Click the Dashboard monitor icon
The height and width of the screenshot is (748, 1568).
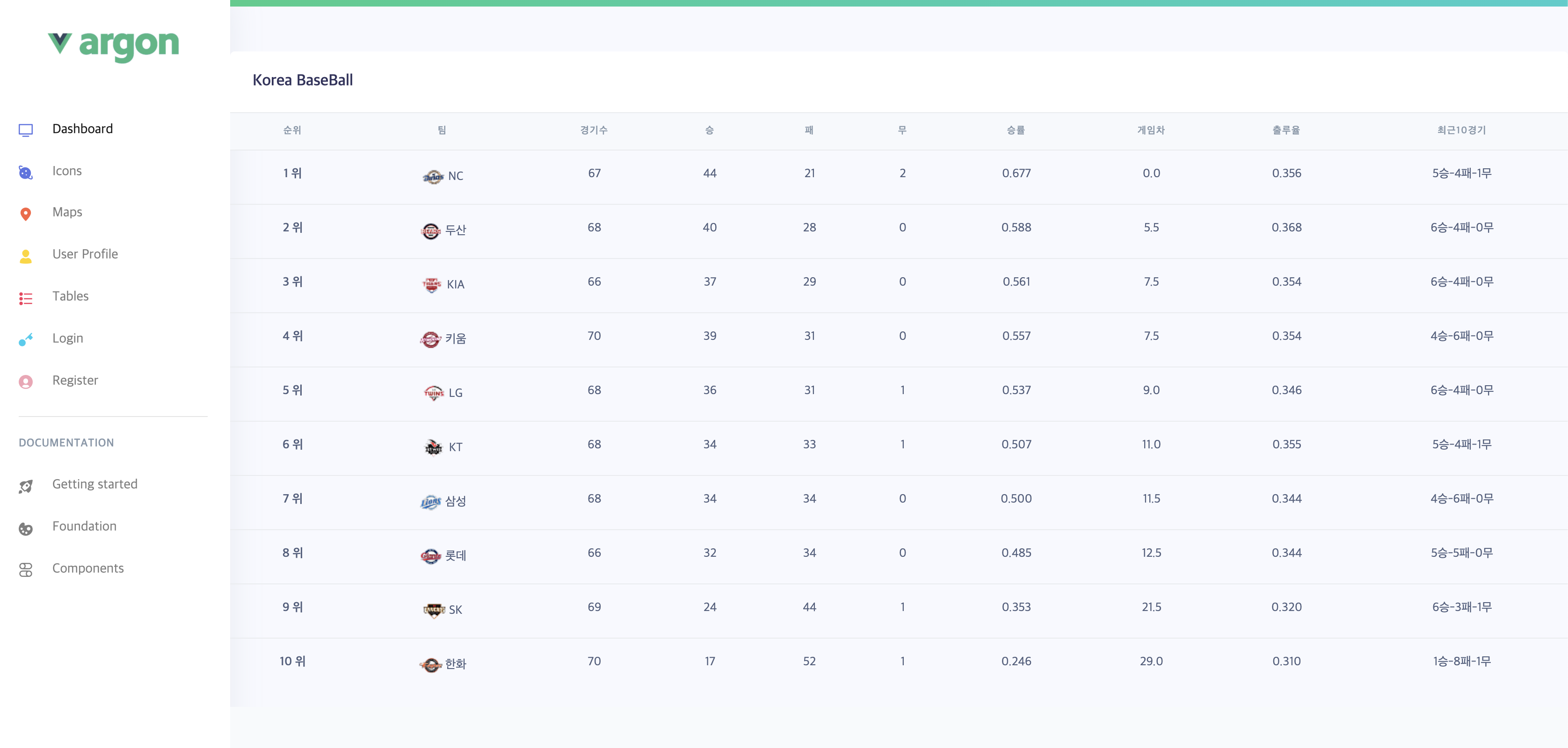(26, 129)
